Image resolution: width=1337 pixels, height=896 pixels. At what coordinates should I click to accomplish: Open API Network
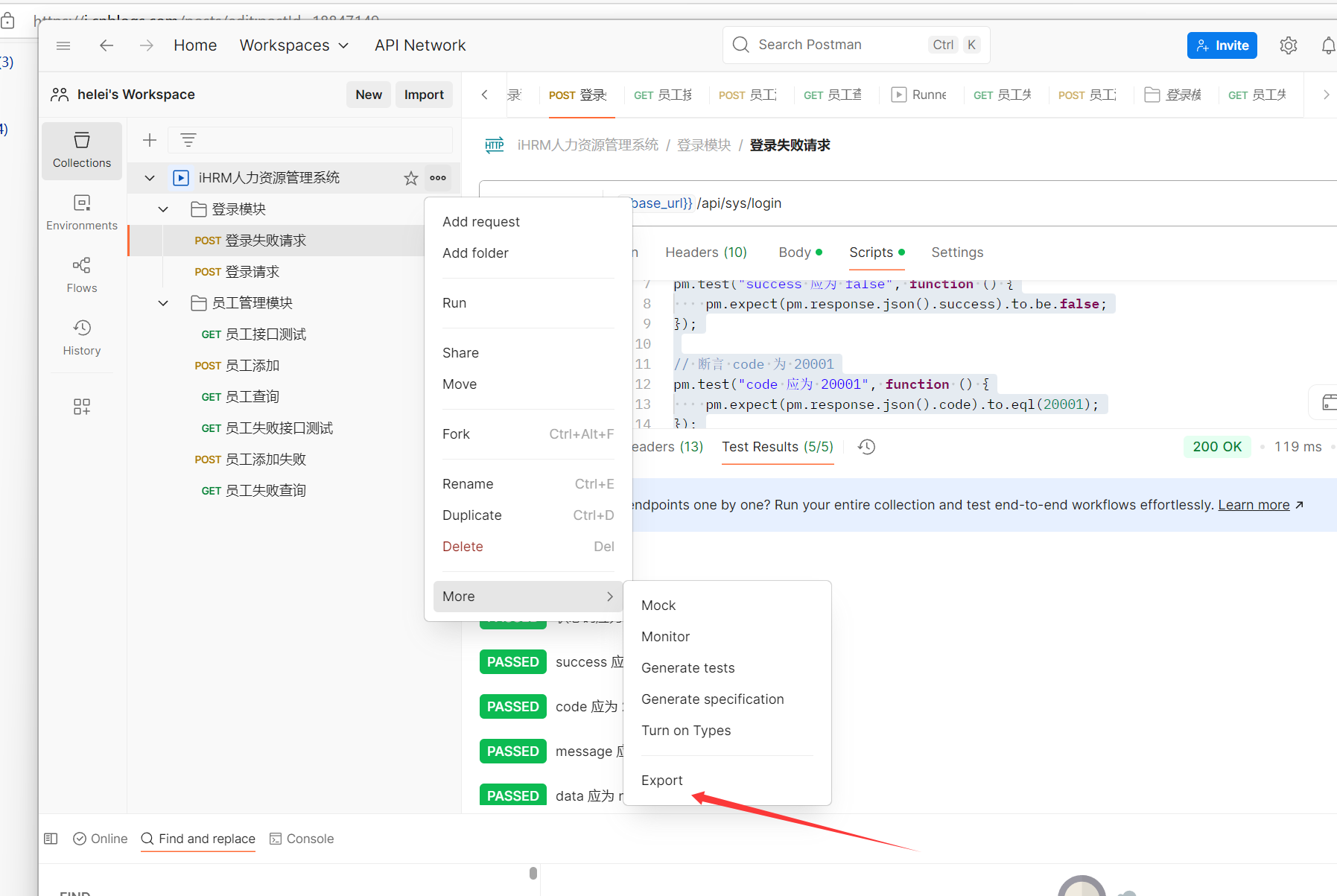tap(420, 45)
